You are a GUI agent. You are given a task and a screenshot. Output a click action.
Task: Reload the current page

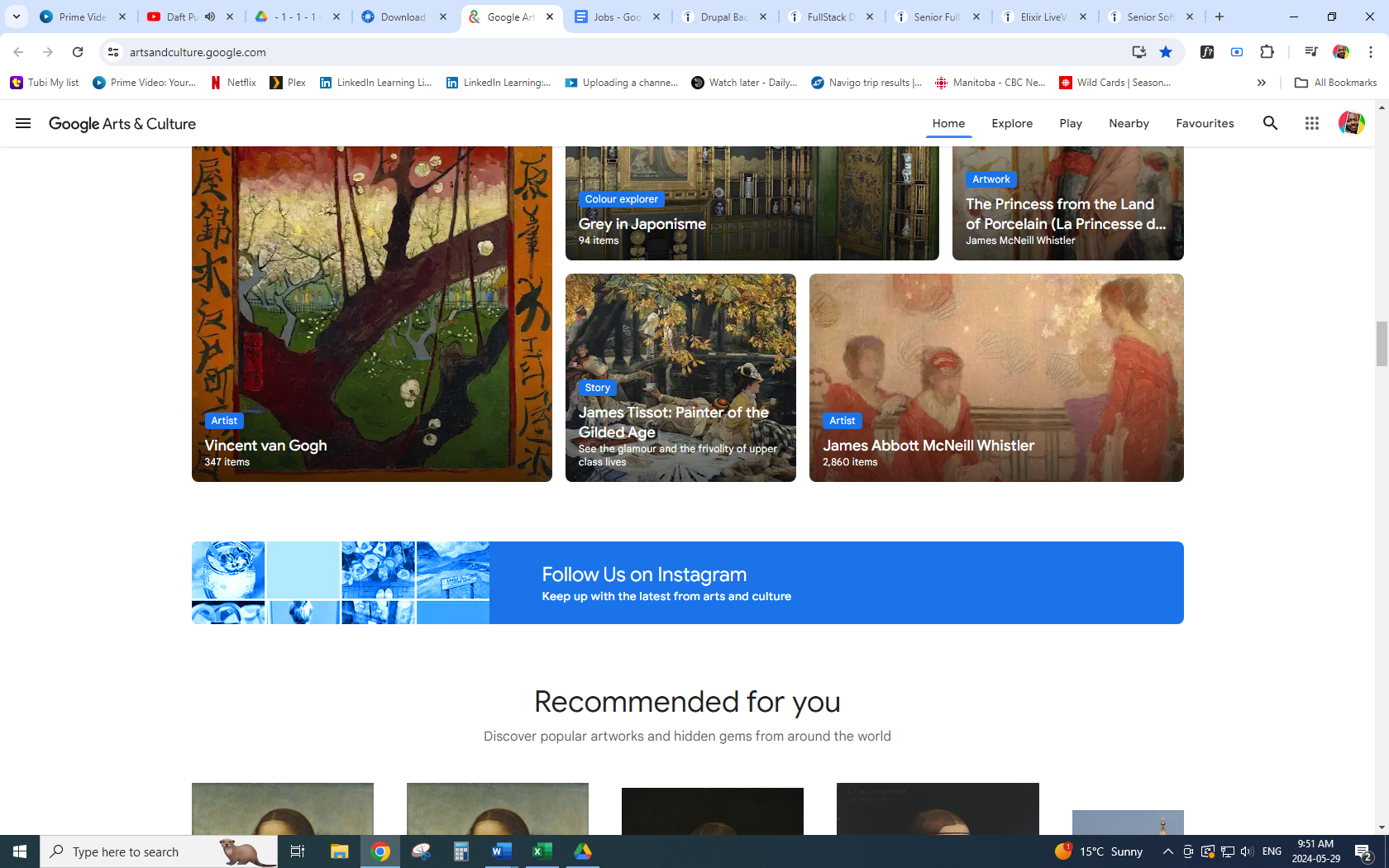click(x=78, y=52)
